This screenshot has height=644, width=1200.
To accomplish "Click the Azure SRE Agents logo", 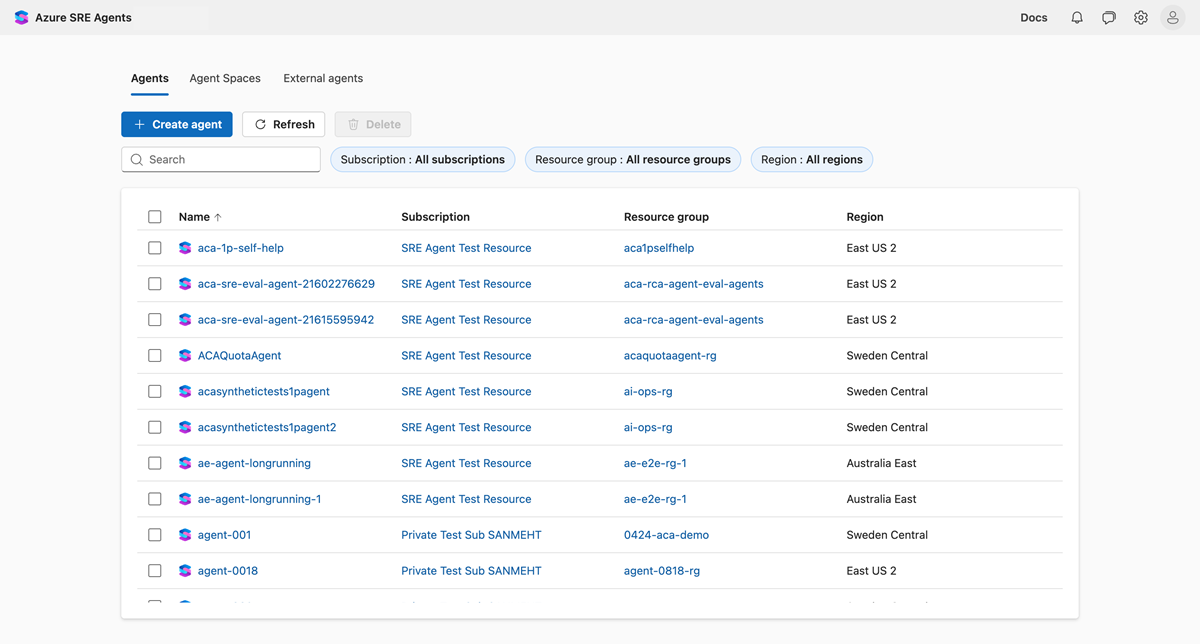I will pyautogui.click(x=20, y=17).
